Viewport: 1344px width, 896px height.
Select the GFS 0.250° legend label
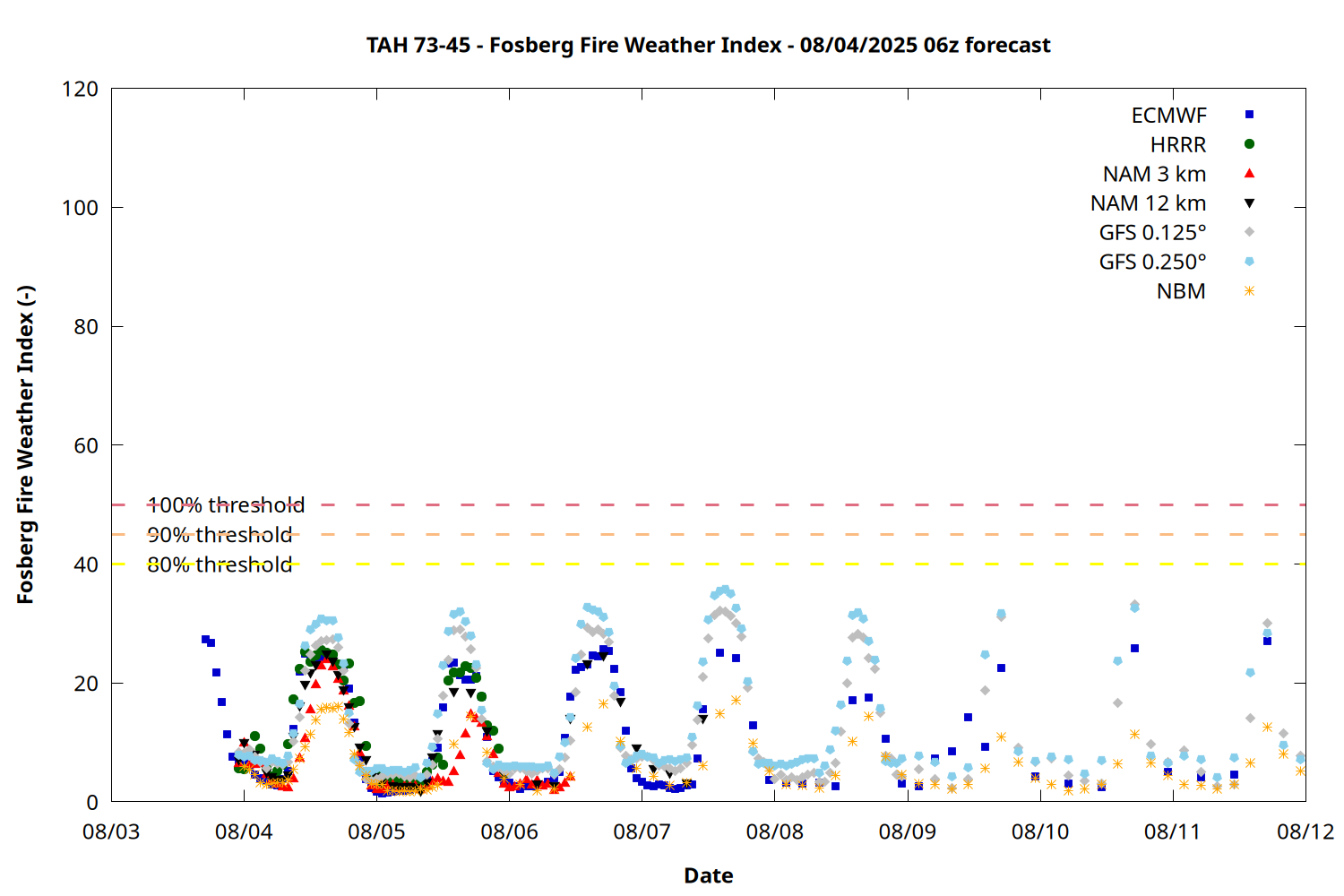[x=1152, y=263]
